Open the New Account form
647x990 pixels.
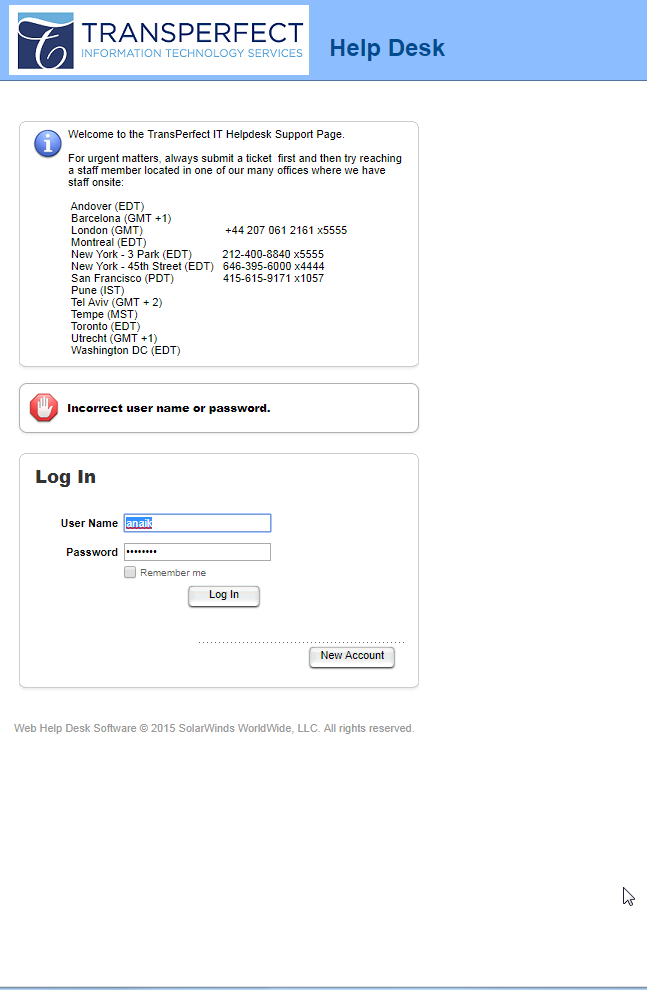[352, 656]
